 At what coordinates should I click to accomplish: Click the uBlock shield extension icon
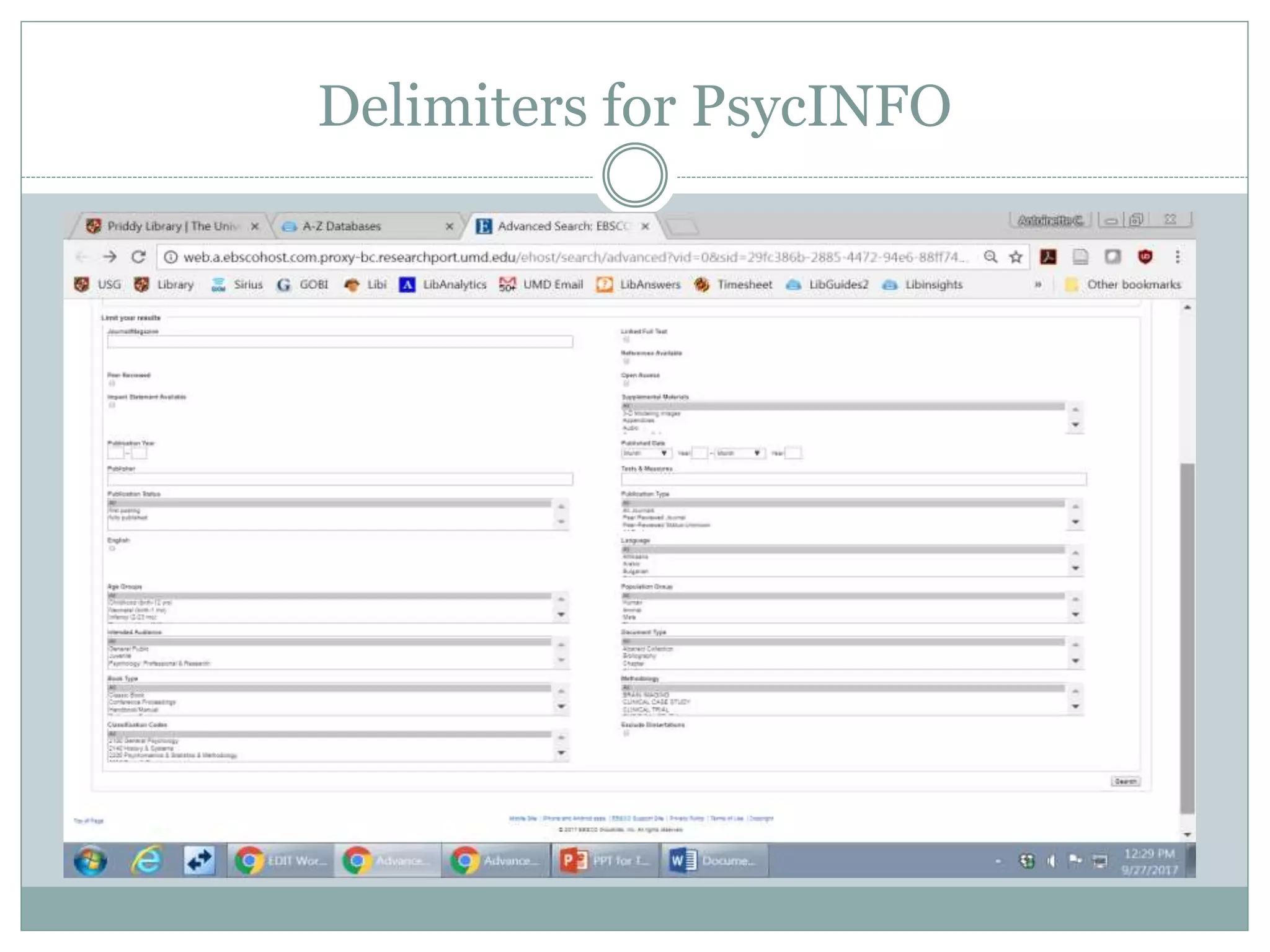click(x=1145, y=257)
